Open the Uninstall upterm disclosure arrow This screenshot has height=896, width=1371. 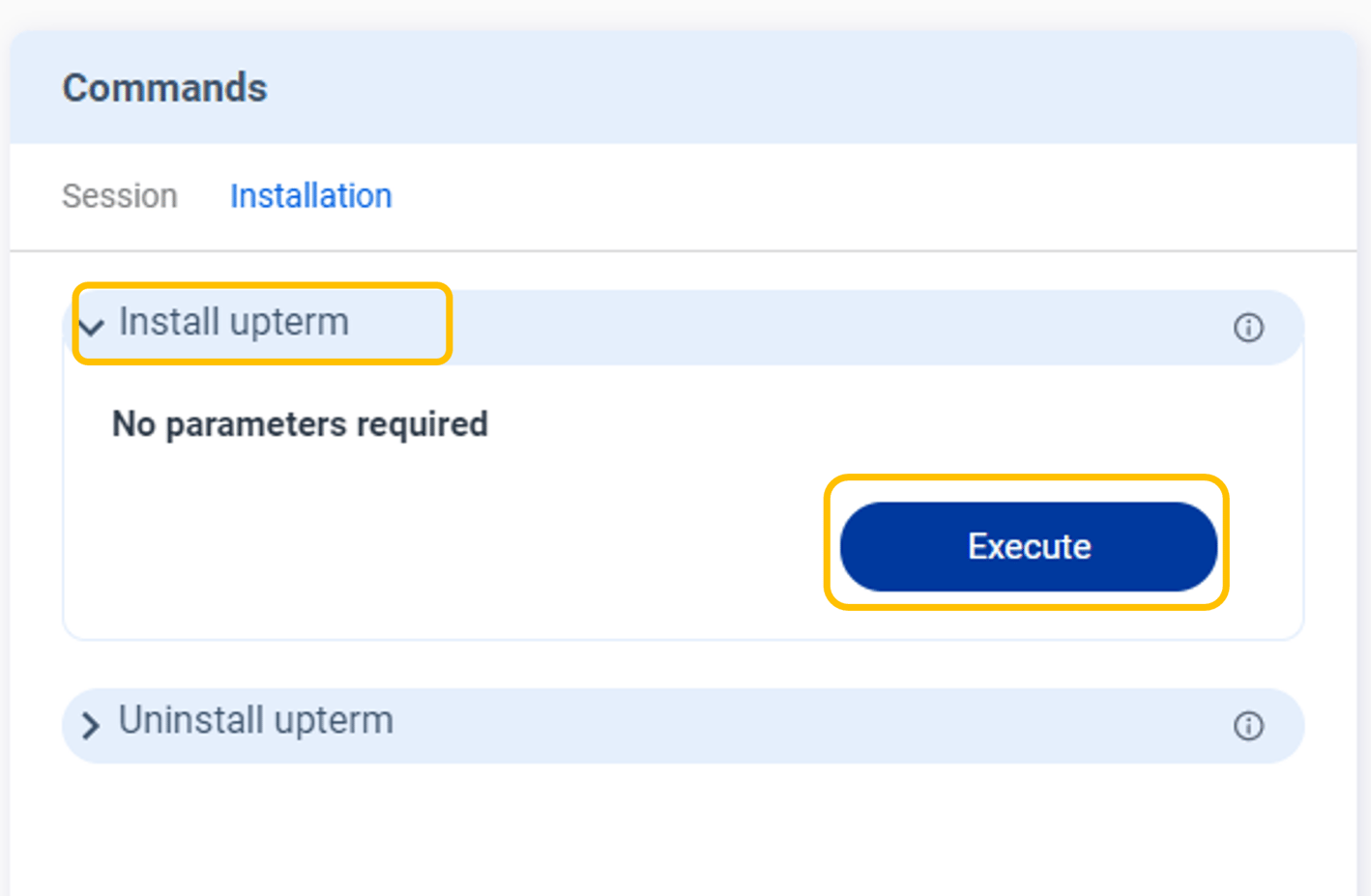click(91, 725)
